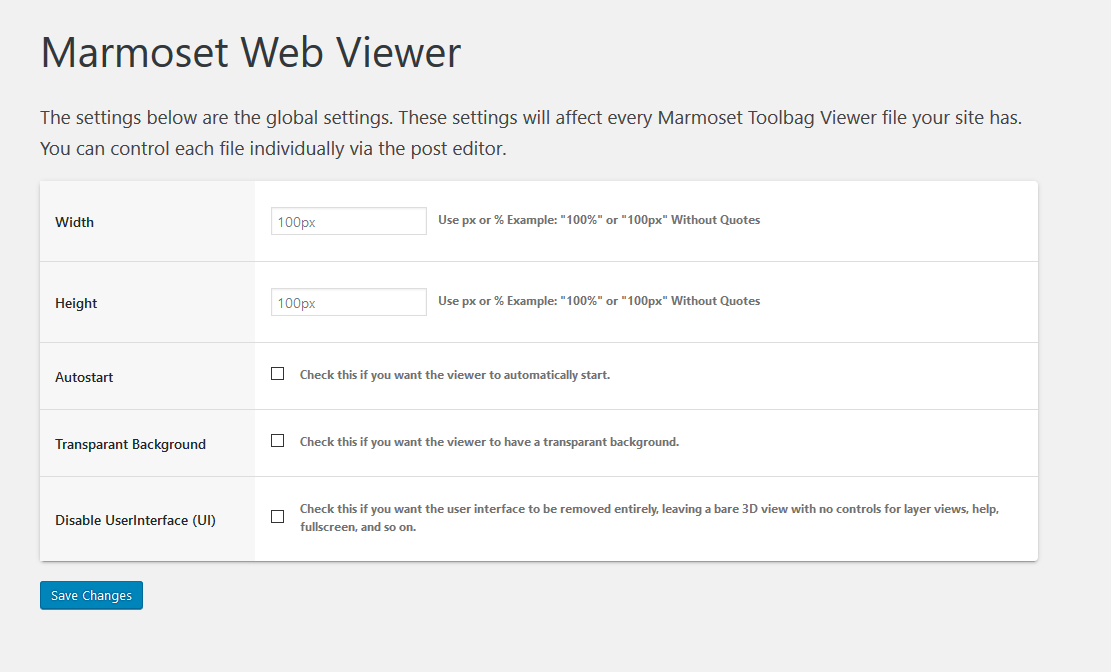Click the Width row label
This screenshot has height=672, width=1111.
click(75, 222)
